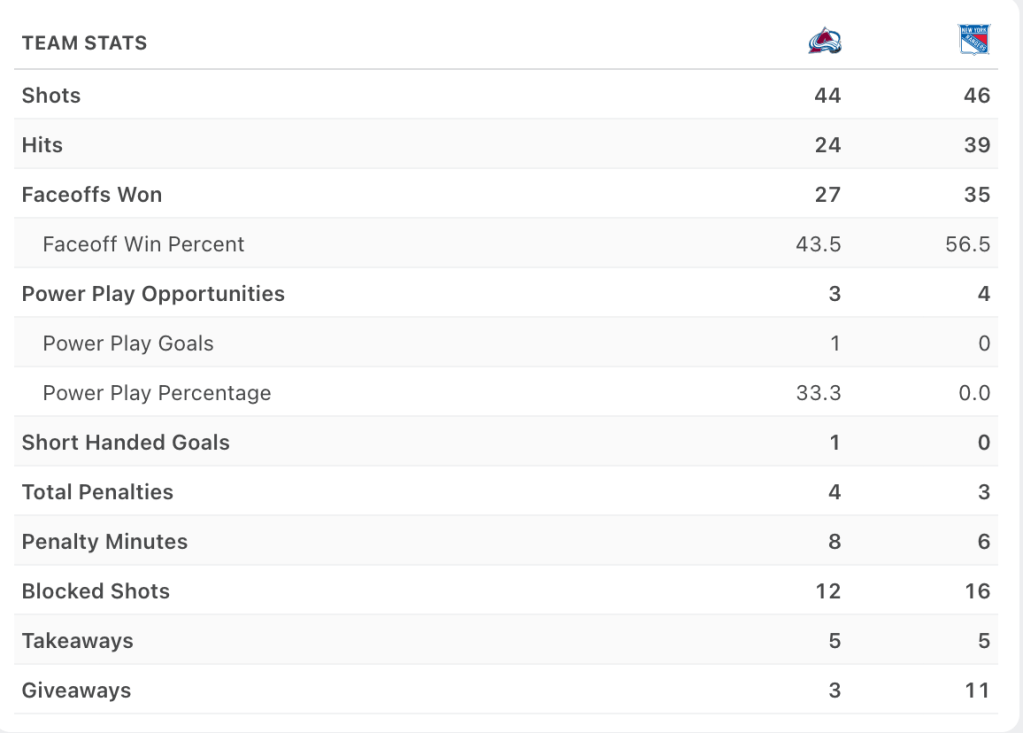Click the Avalanche power play percentage 33.3
1023x733 pixels.
point(819,393)
